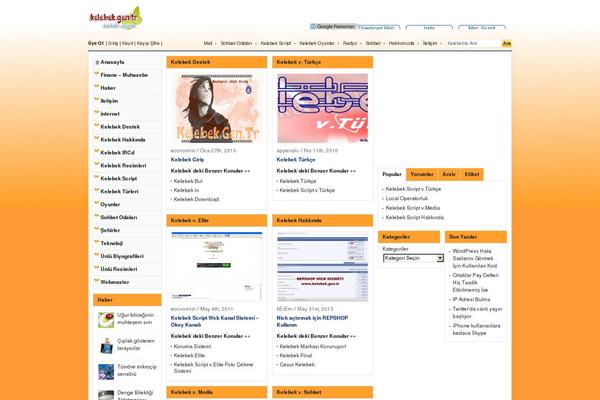Open Sohbet Odaları sidebar category
Viewport: 600px width, 400px height.
coord(119,217)
